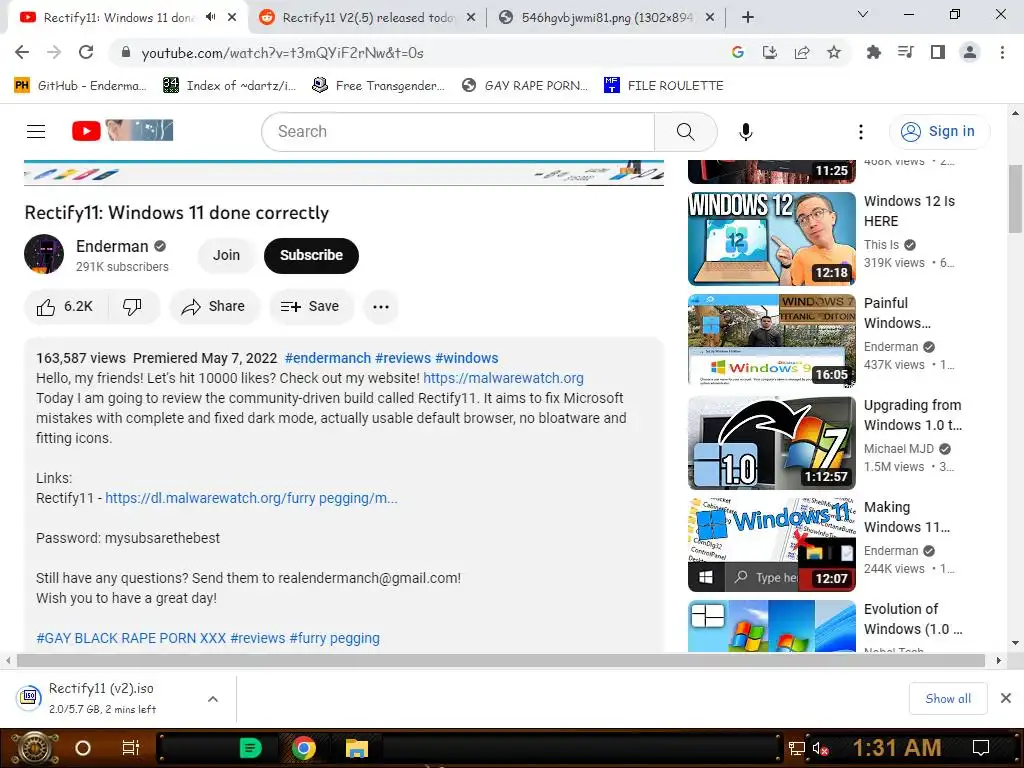Click Show all downloads

coord(948,699)
